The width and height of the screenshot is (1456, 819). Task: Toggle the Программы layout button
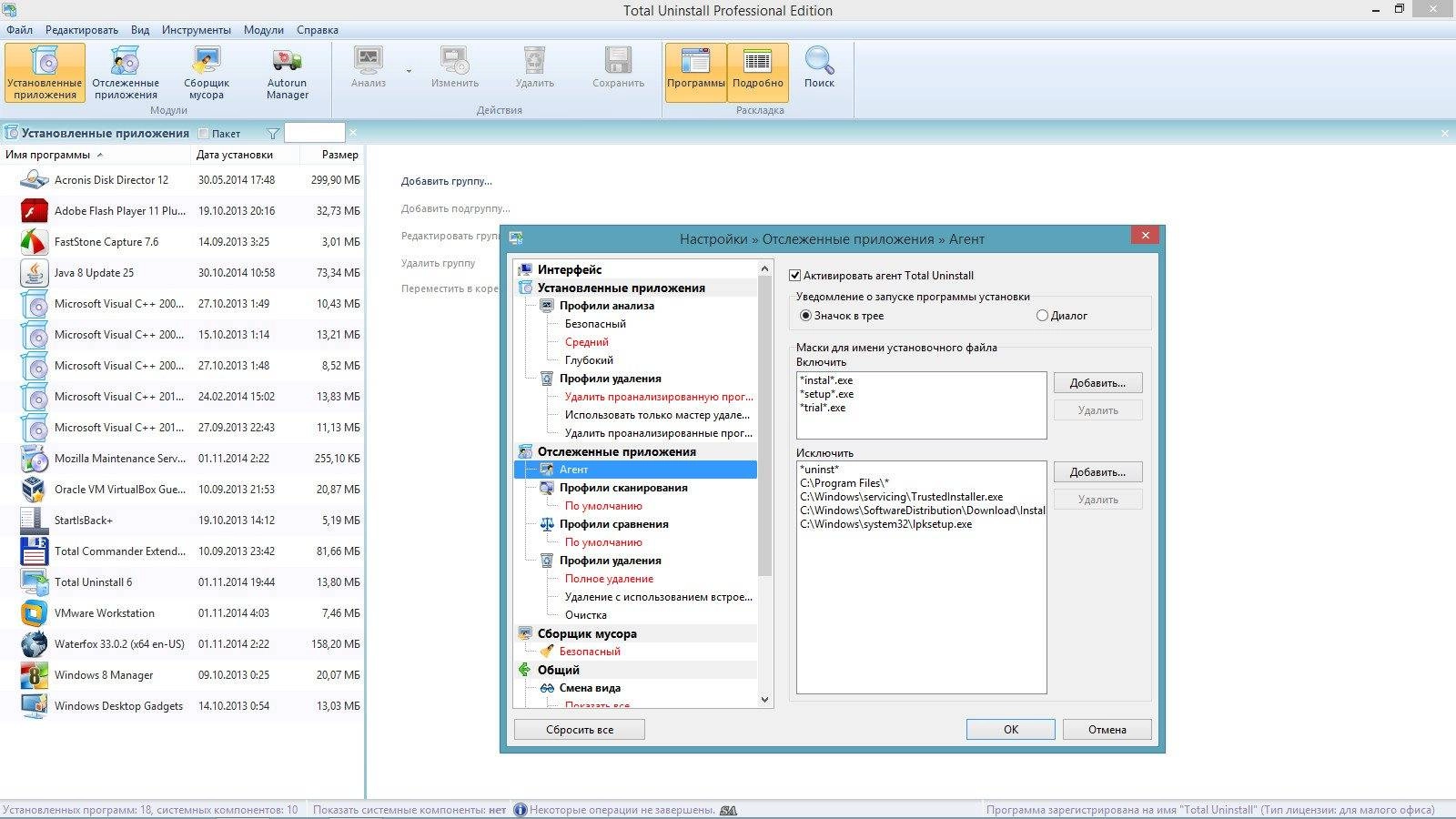point(696,71)
